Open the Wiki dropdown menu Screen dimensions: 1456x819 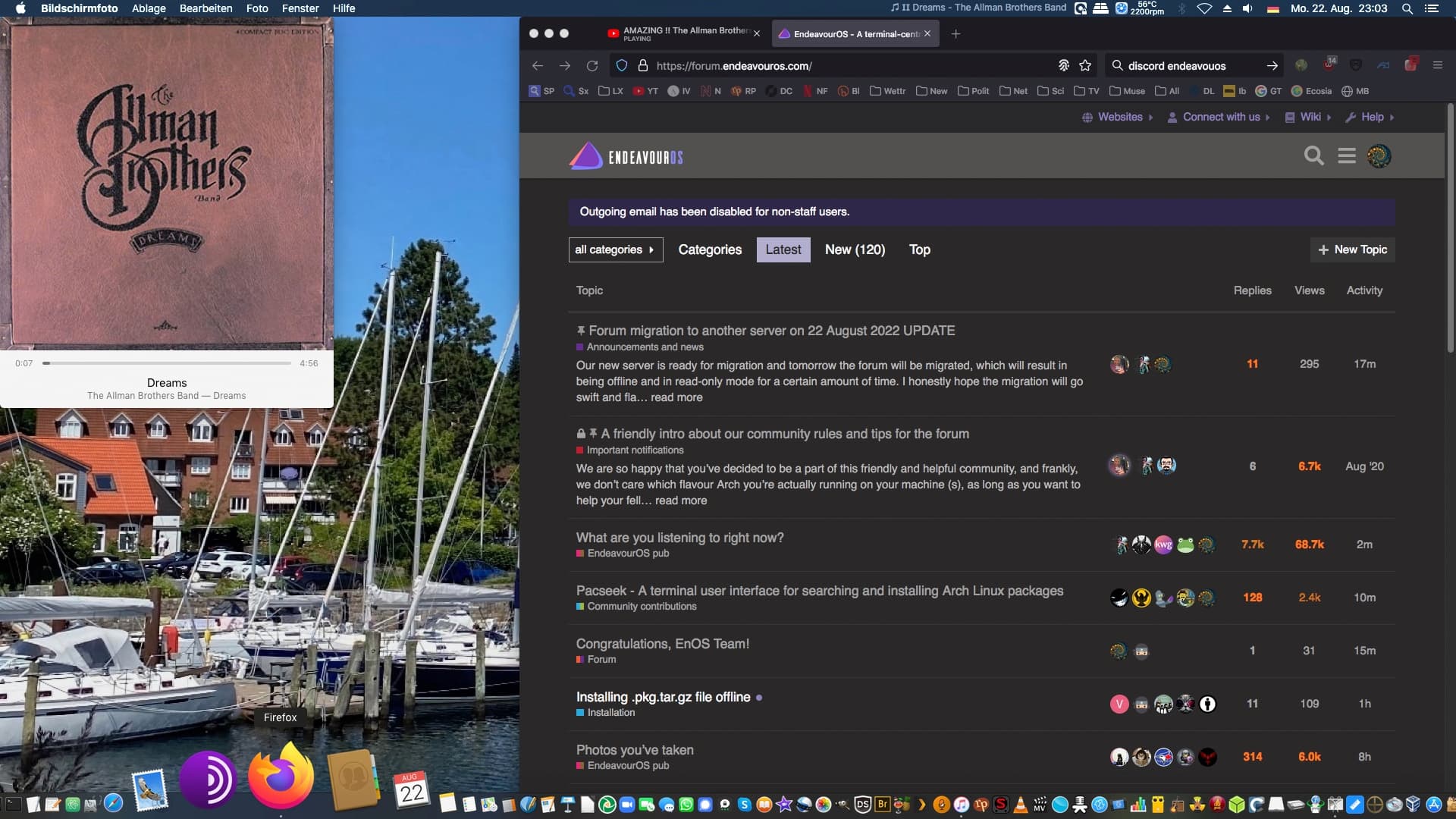click(1310, 117)
